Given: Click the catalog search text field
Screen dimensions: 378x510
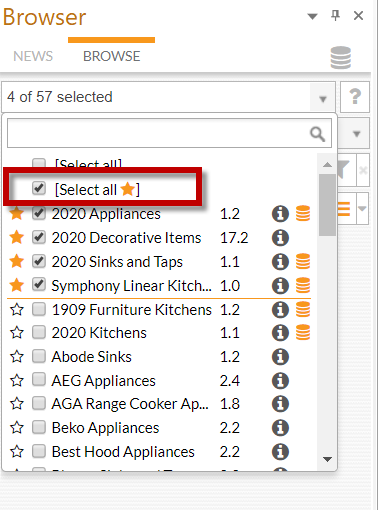Looking at the screenshot, I should pyautogui.click(x=158, y=133).
